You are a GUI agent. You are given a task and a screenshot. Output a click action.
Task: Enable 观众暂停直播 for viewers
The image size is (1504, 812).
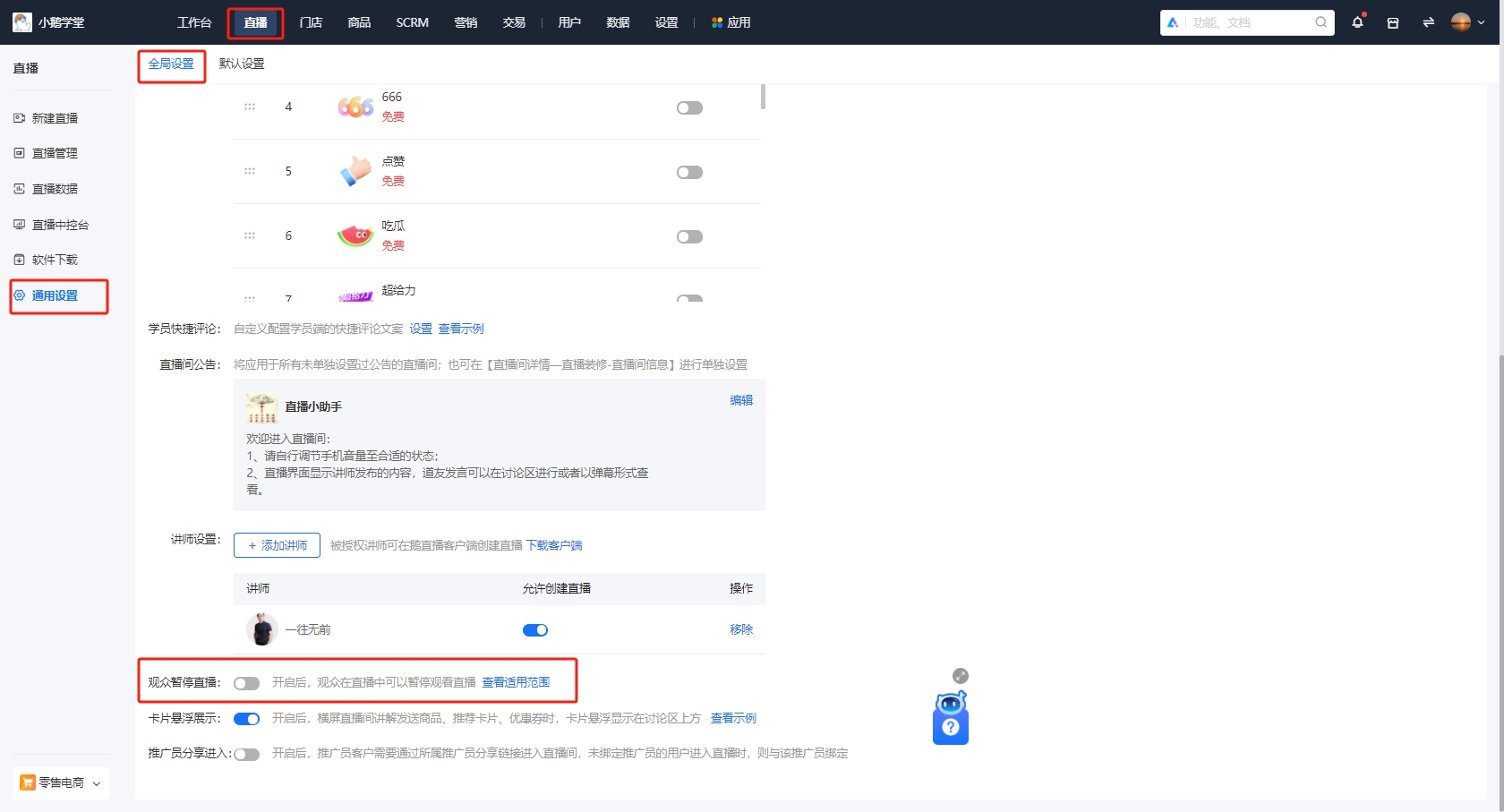click(246, 682)
